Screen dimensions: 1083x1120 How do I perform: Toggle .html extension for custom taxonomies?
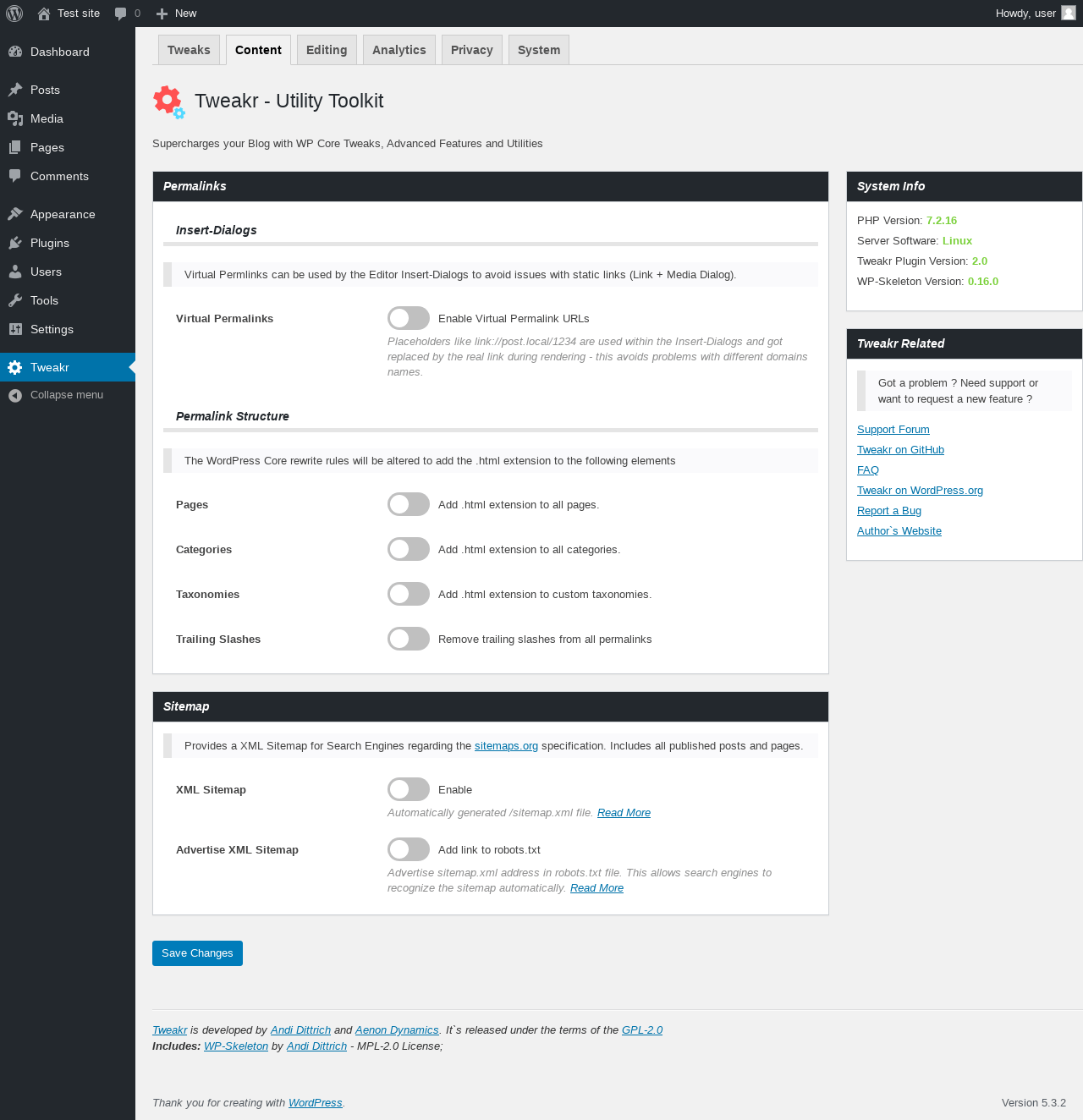tap(409, 594)
